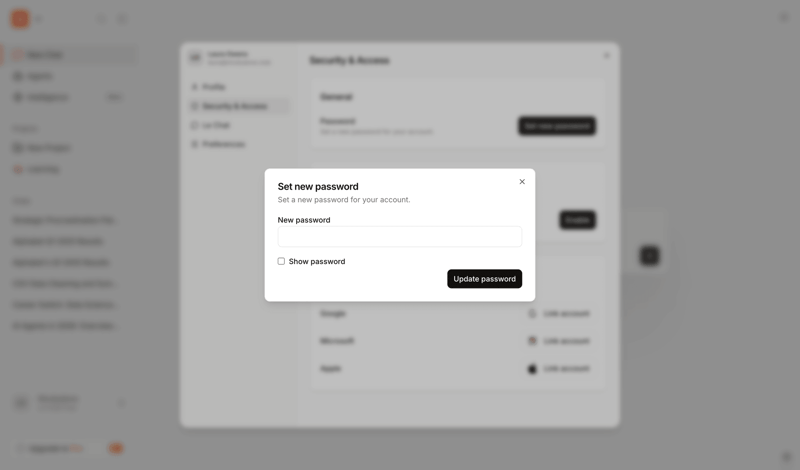Click the Update password button
The image size is (800, 470).
coord(484,279)
